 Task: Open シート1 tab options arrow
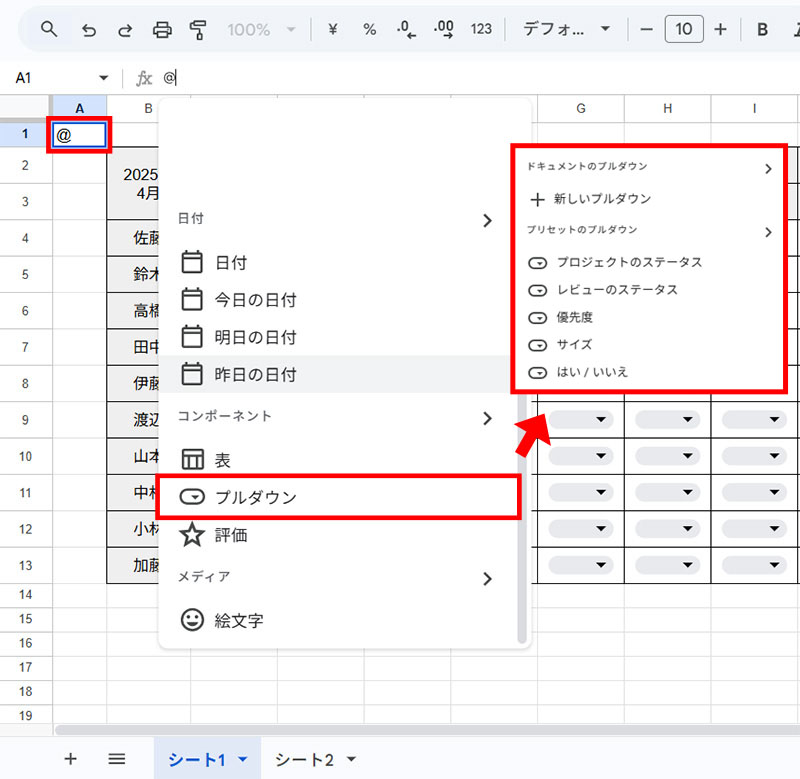pyautogui.click(x=243, y=759)
